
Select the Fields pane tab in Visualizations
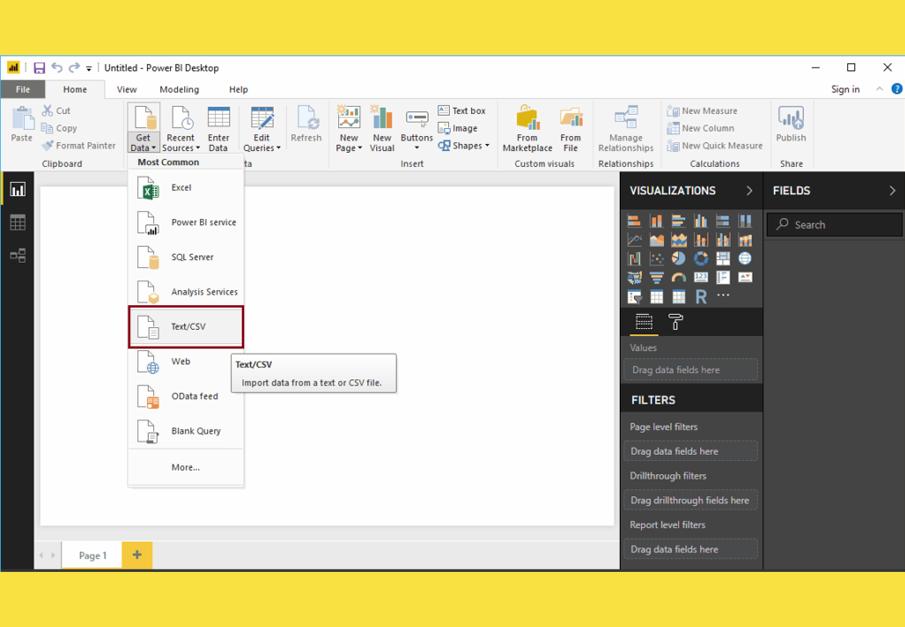tap(644, 322)
